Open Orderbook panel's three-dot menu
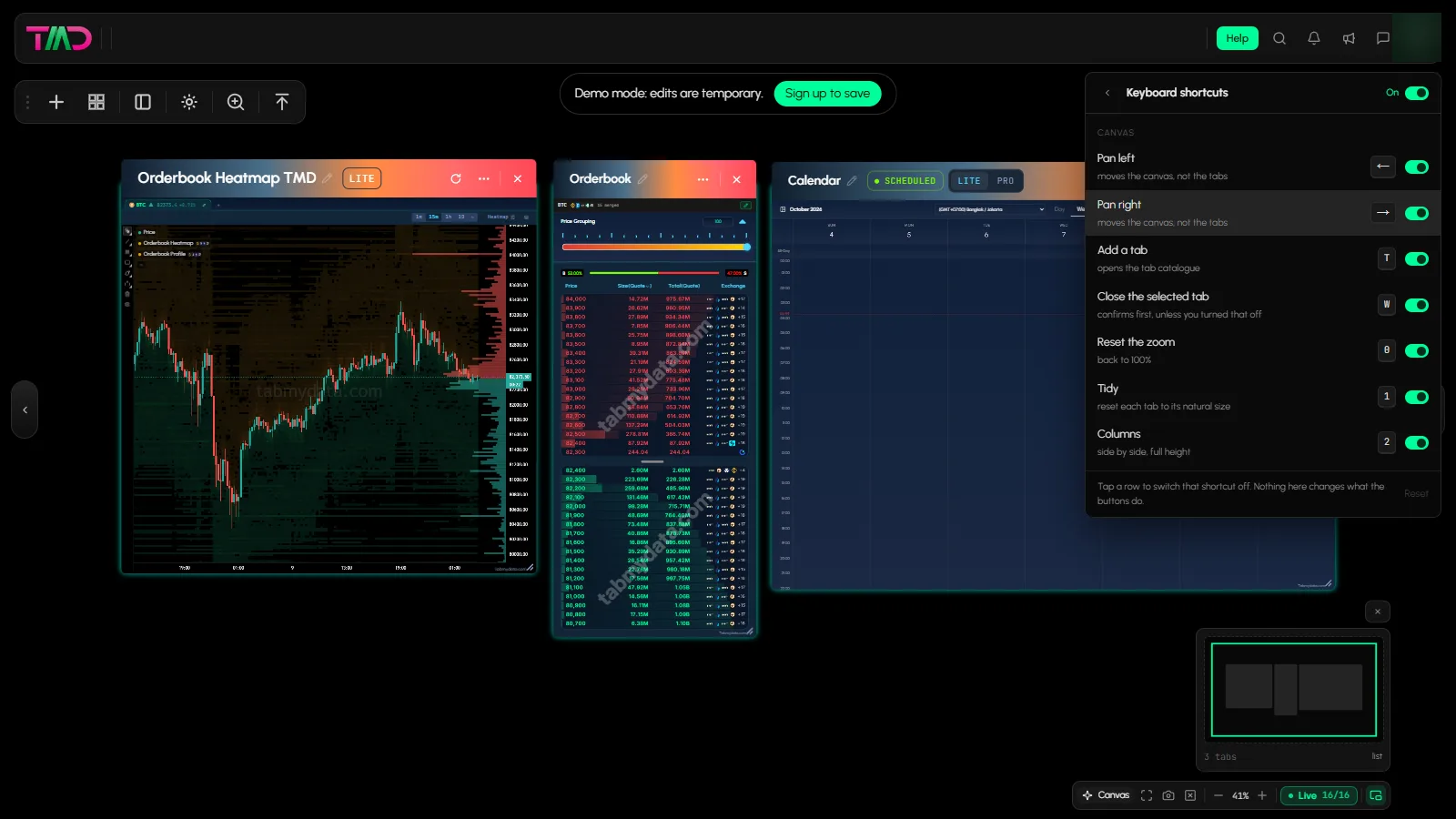Viewport: 1456px width, 819px height. [x=703, y=179]
